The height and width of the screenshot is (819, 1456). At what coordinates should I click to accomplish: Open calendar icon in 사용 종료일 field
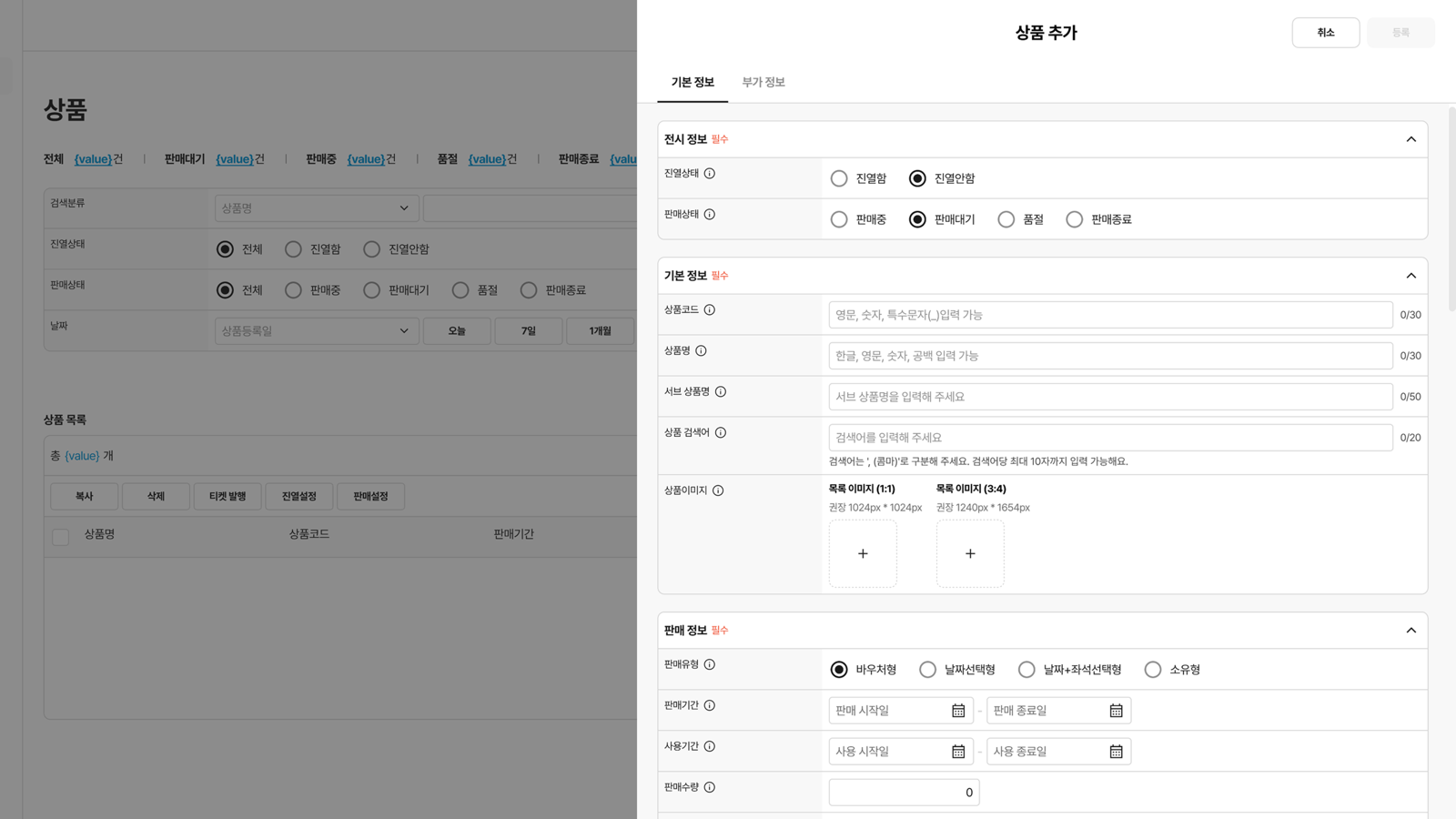pos(1116,752)
